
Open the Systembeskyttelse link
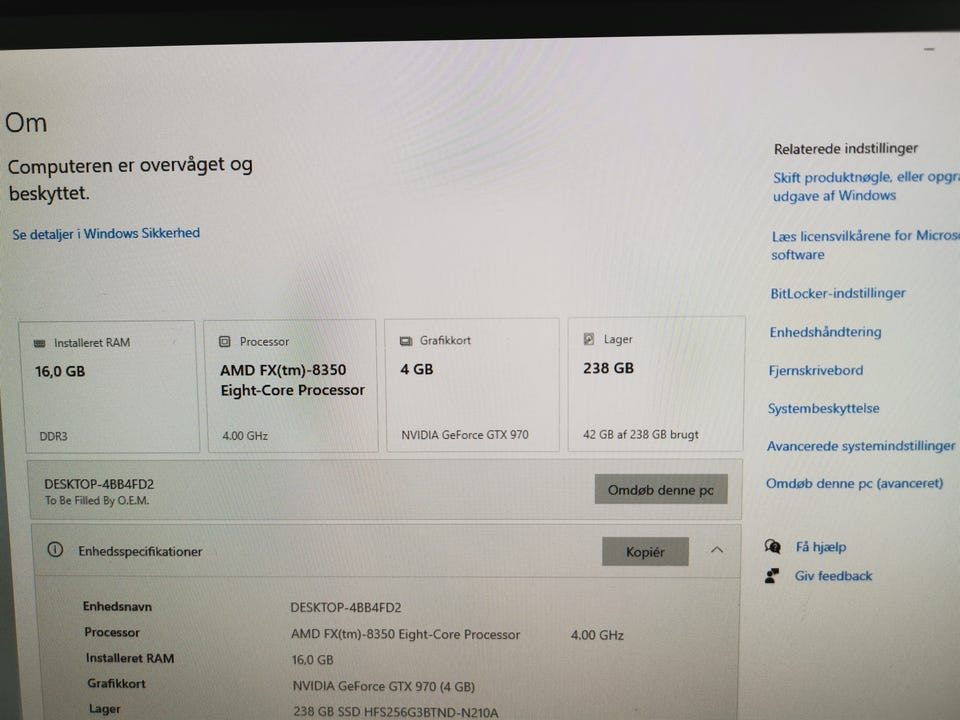pos(823,408)
